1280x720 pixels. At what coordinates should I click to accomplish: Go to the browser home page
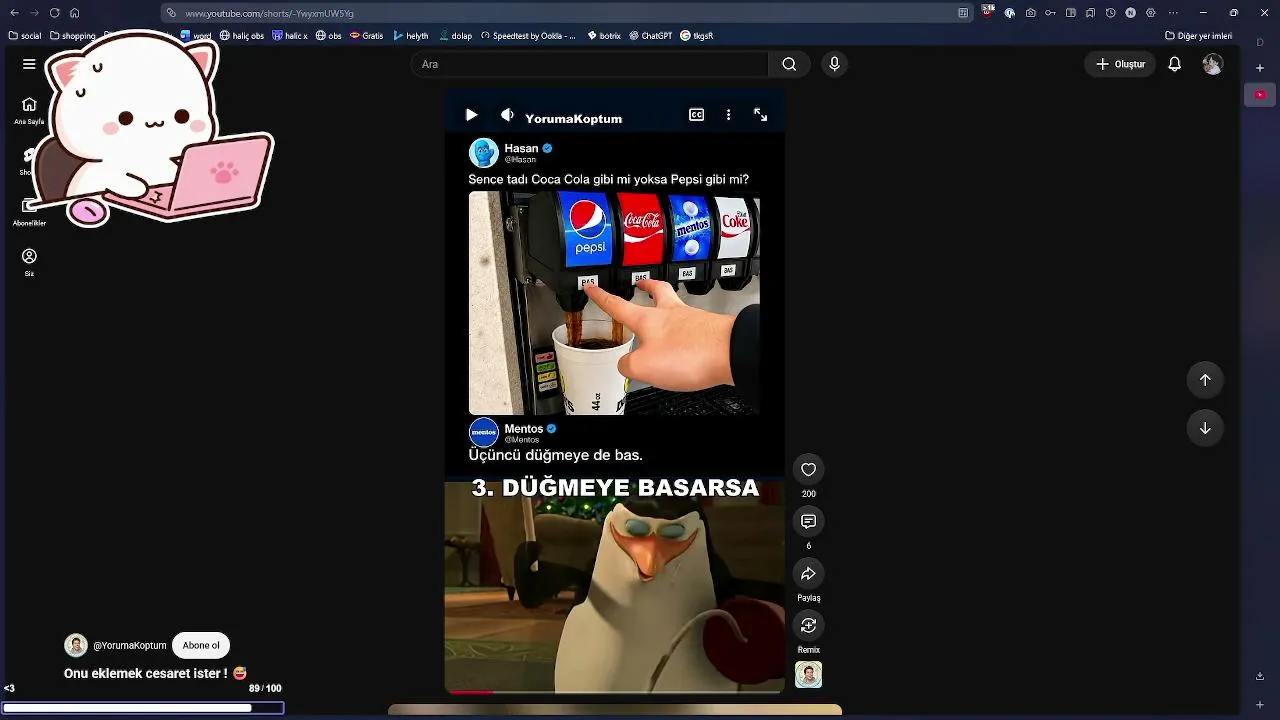pos(74,13)
